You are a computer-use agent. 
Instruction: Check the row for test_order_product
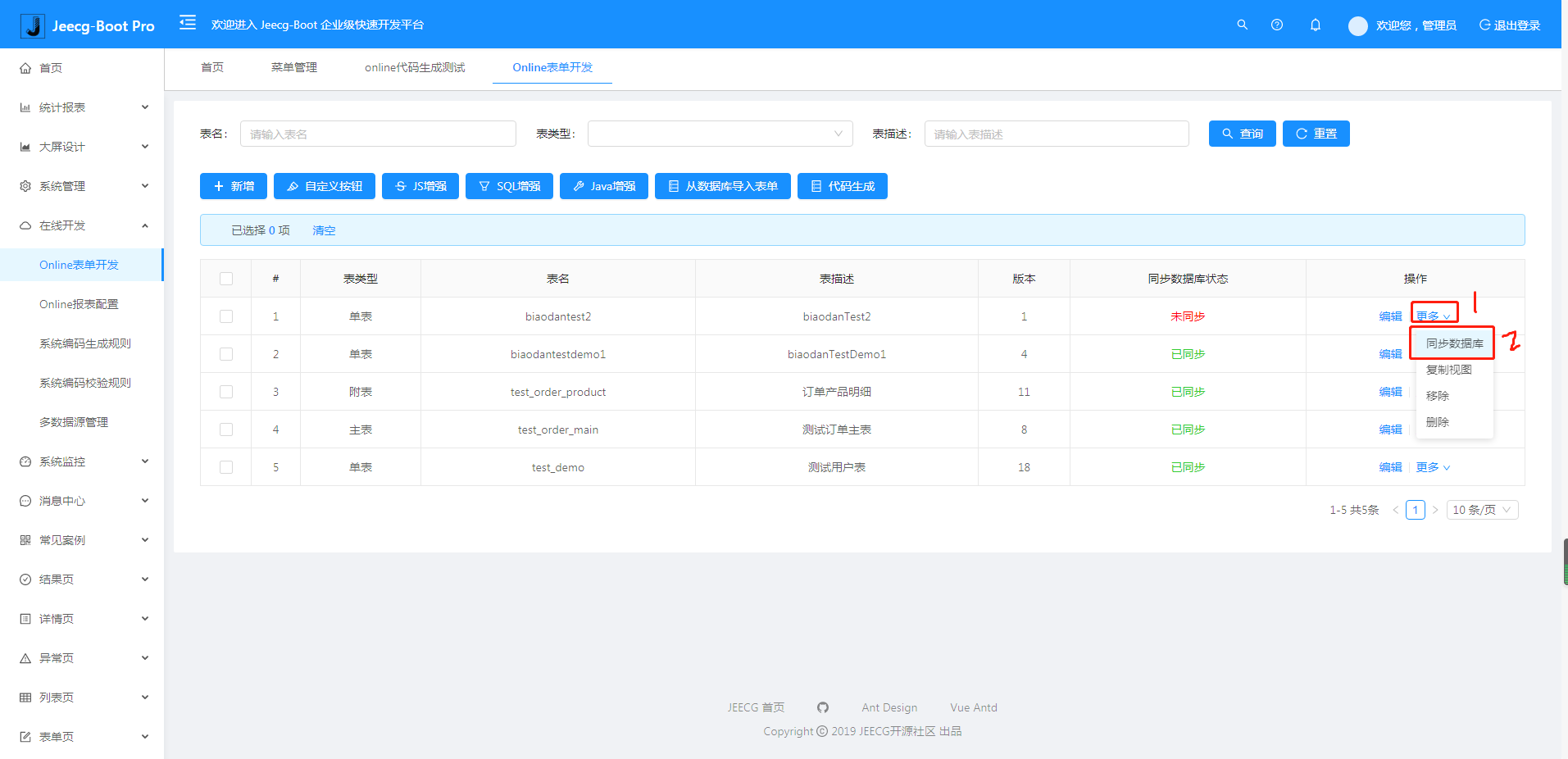226,392
